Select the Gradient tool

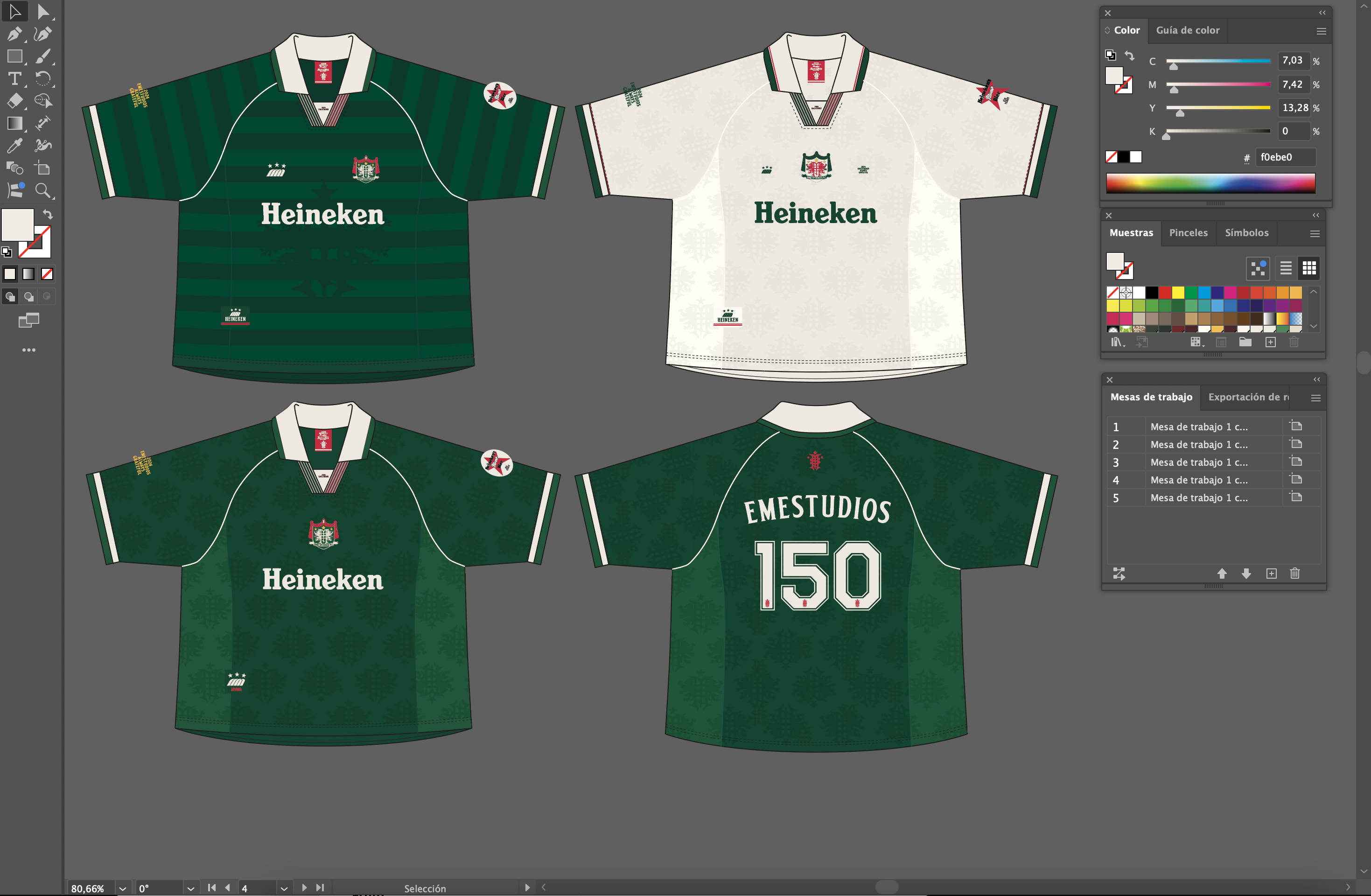[15, 123]
